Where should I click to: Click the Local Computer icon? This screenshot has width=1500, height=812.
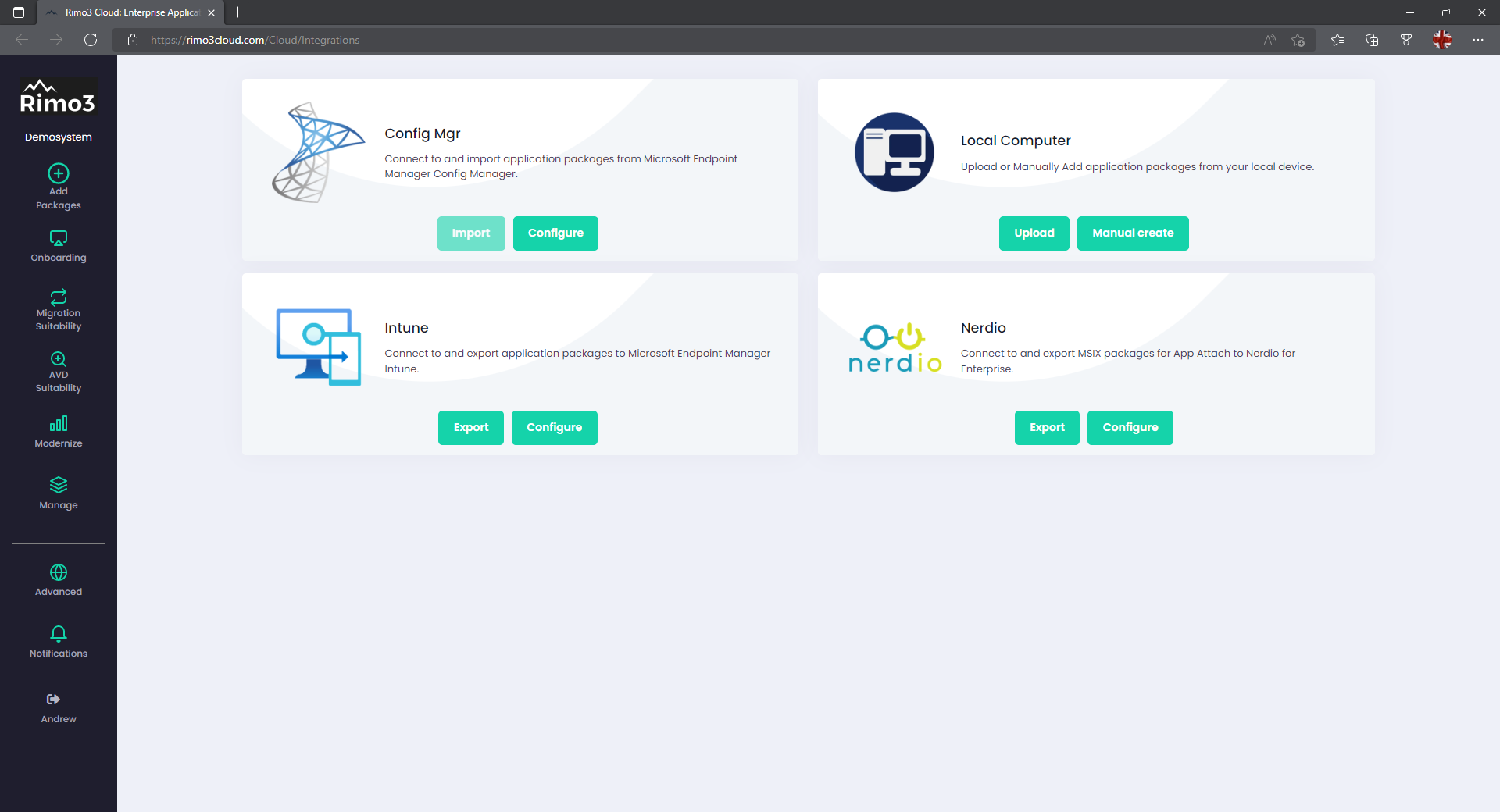pyautogui.click(x=895, y=153)
